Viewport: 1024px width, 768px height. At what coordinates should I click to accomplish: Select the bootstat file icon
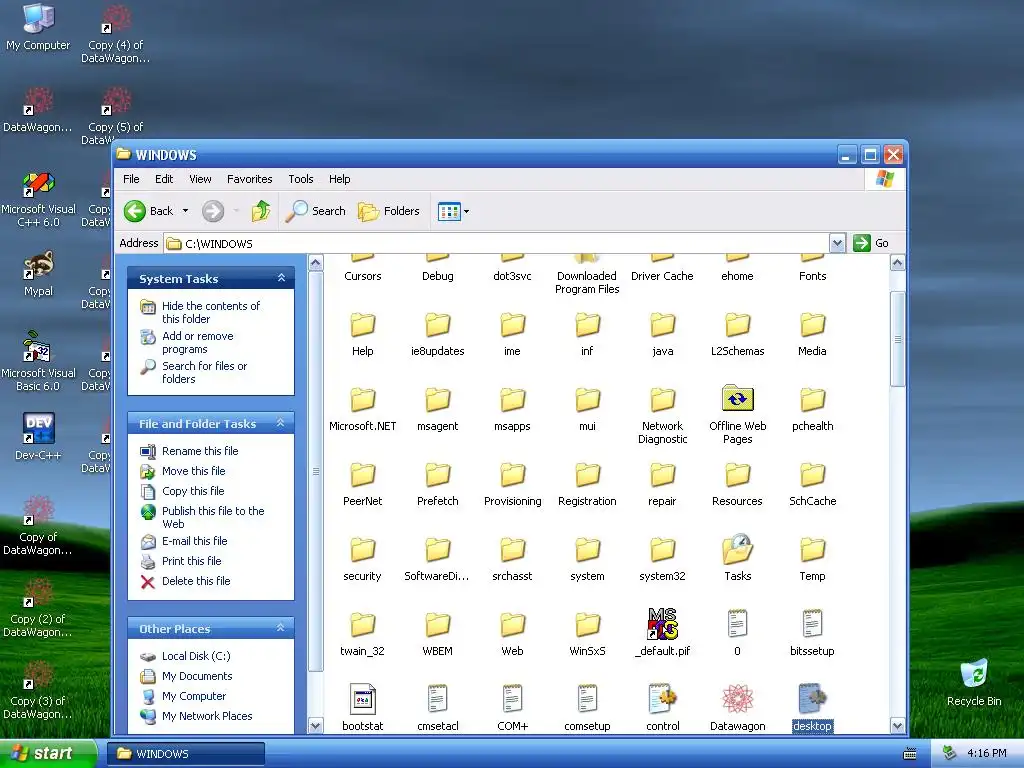pos(362,699)
